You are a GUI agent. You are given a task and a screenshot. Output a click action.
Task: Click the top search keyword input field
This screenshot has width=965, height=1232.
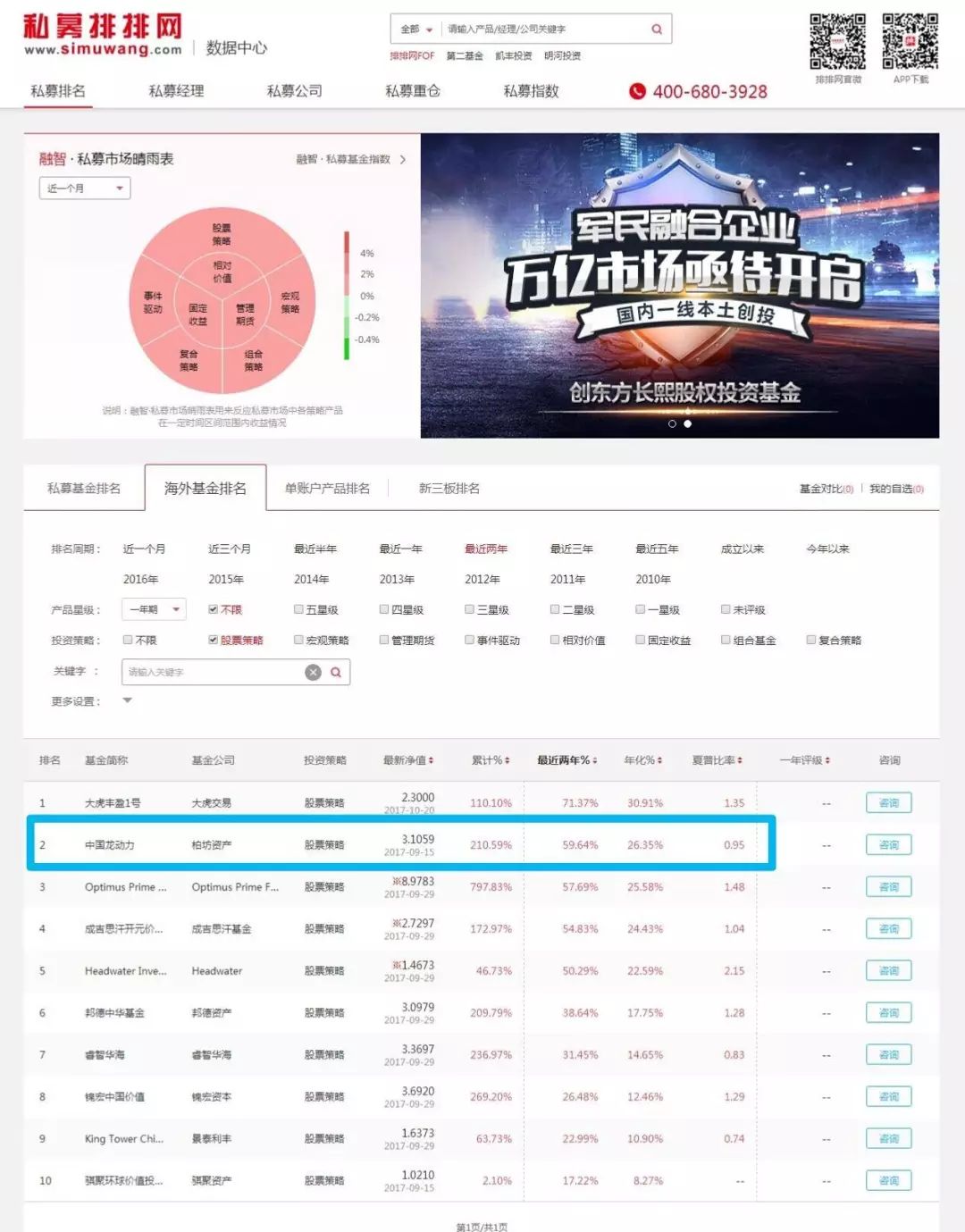pyautogui.click(x=545, y=29)
